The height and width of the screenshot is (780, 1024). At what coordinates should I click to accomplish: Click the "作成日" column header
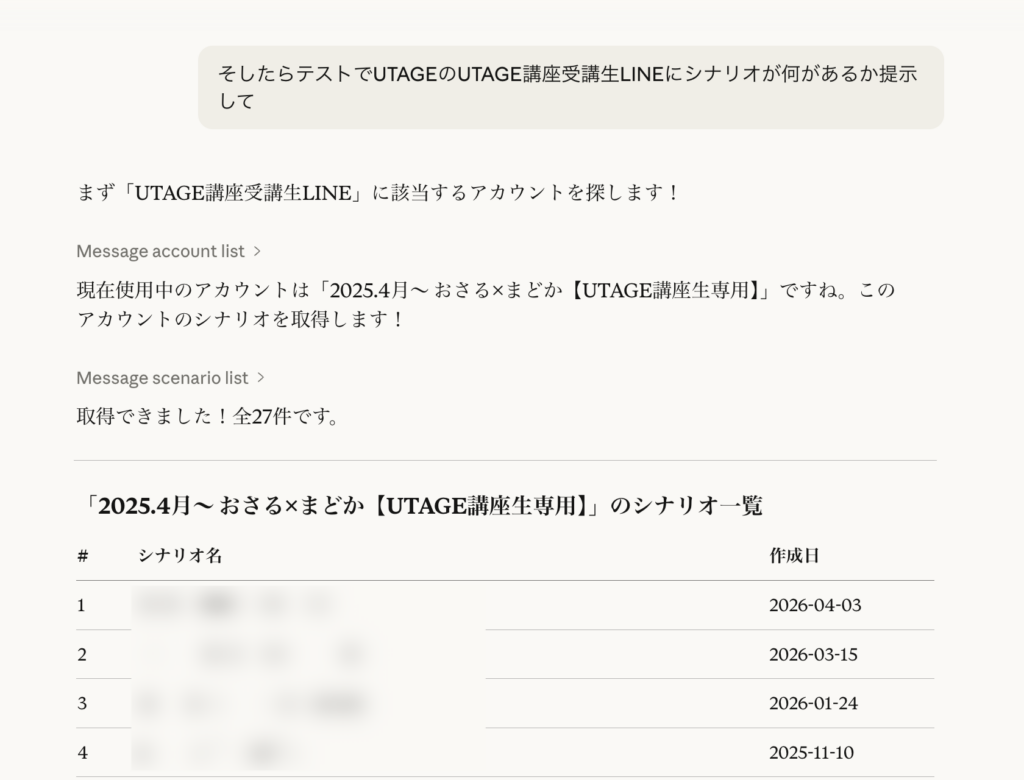point(794,556)
